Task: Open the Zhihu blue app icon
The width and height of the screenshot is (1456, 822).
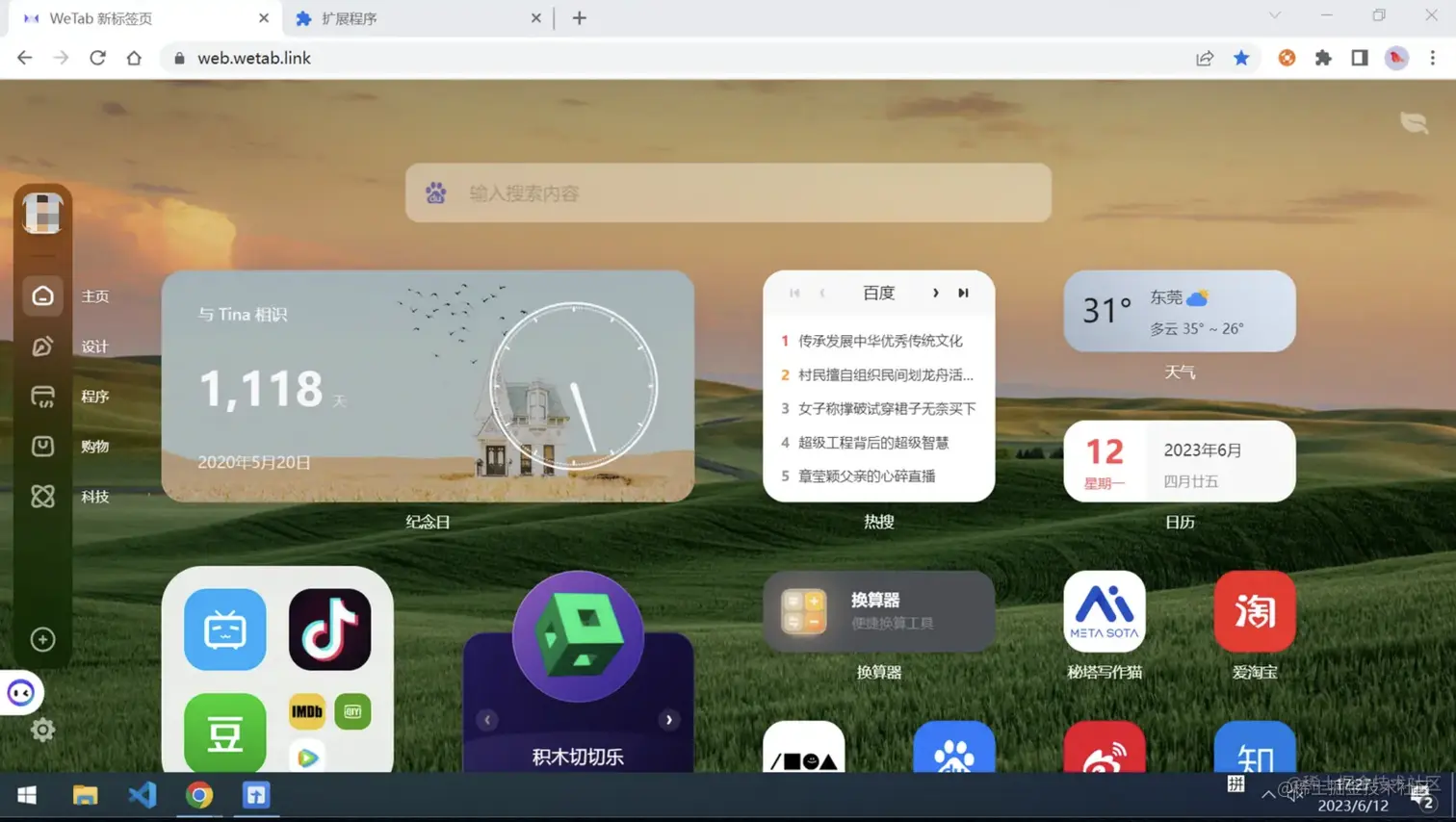Action: click(1255, 747)
